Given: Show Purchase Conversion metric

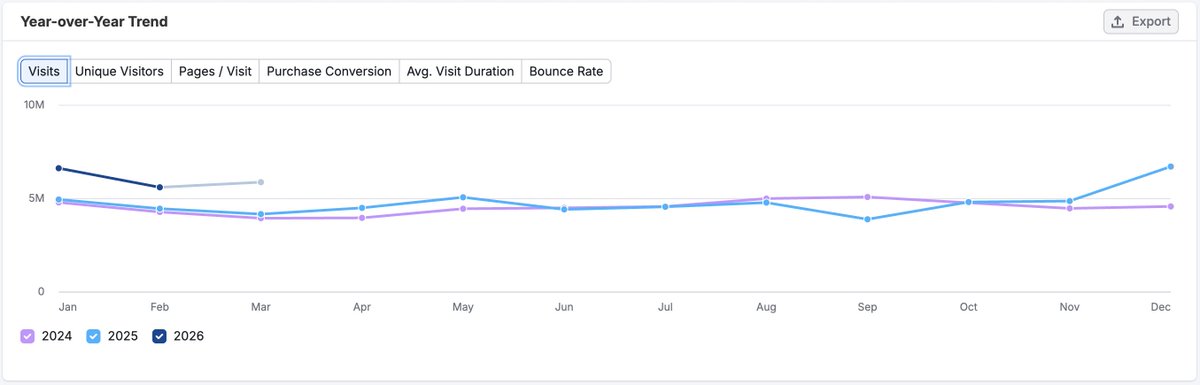Looking at the screenshot, I should [329, 71].
